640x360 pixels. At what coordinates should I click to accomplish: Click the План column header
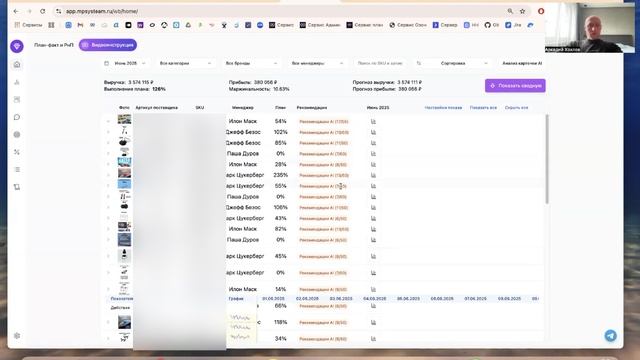pos(280,108)
